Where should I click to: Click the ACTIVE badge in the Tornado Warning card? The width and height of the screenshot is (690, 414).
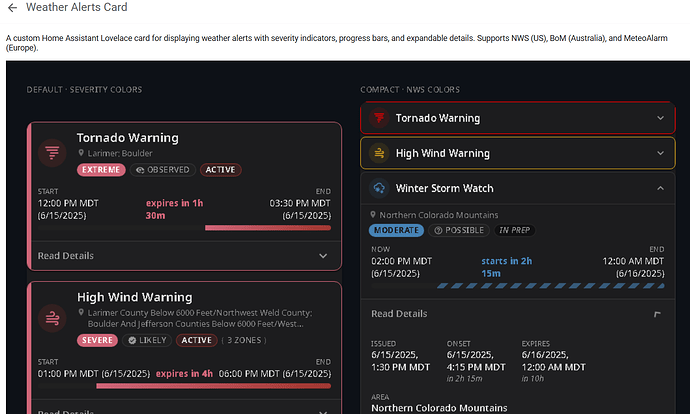[x=220, y=170]
